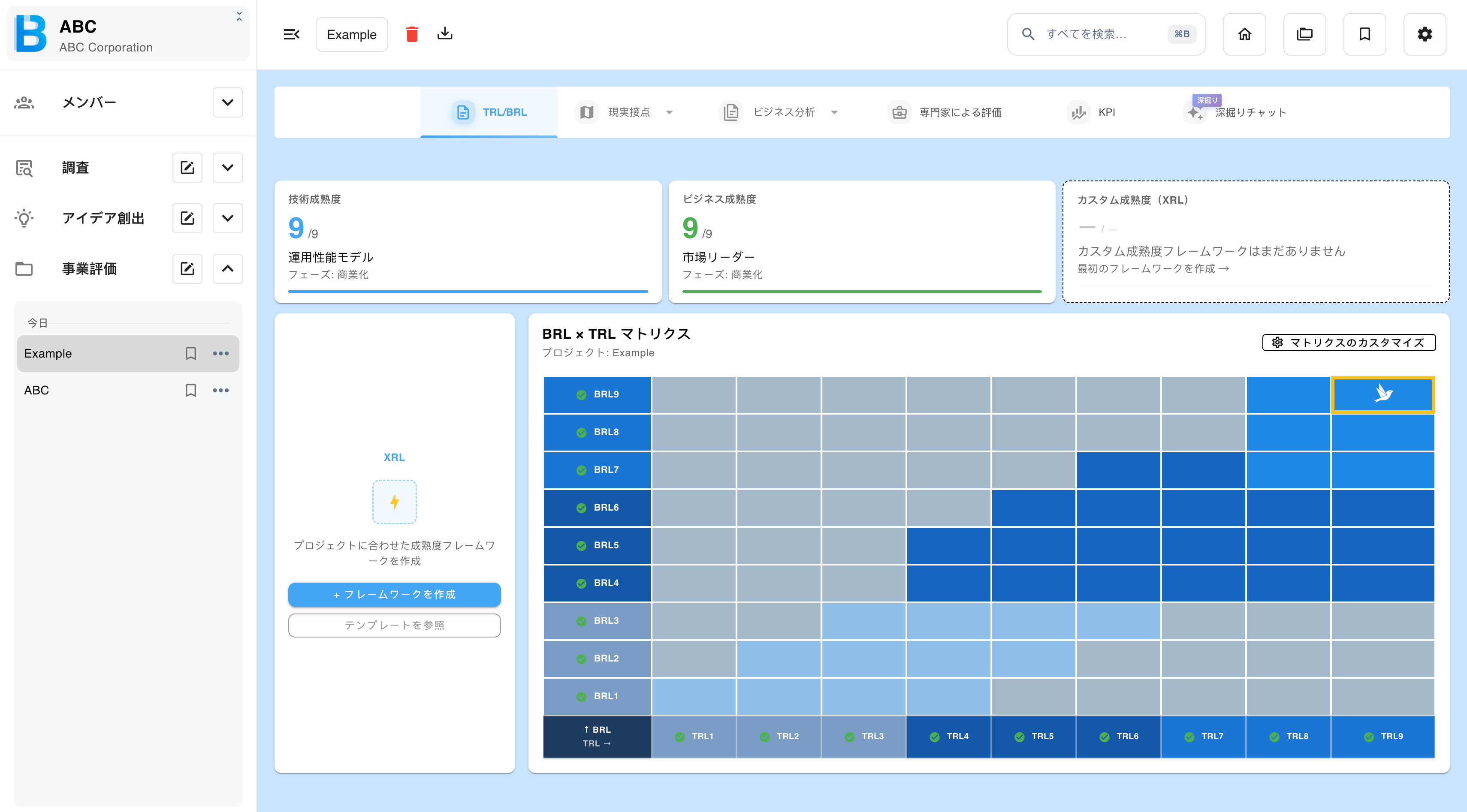The width and height of the screenshot is (1467, 812).
Task: Bookmark the ABC project row
Action: tap(191, 391)
